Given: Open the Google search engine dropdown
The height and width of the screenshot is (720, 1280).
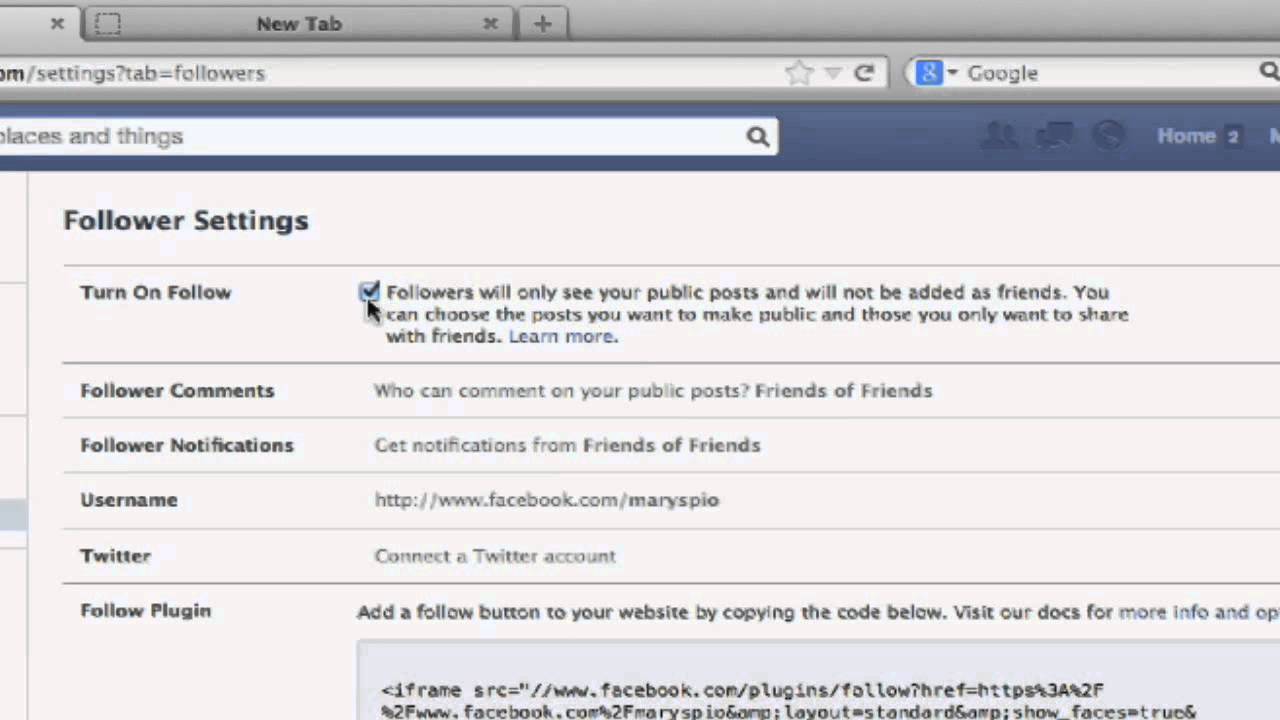Looking at the screenshot, I should click(937, 73).
